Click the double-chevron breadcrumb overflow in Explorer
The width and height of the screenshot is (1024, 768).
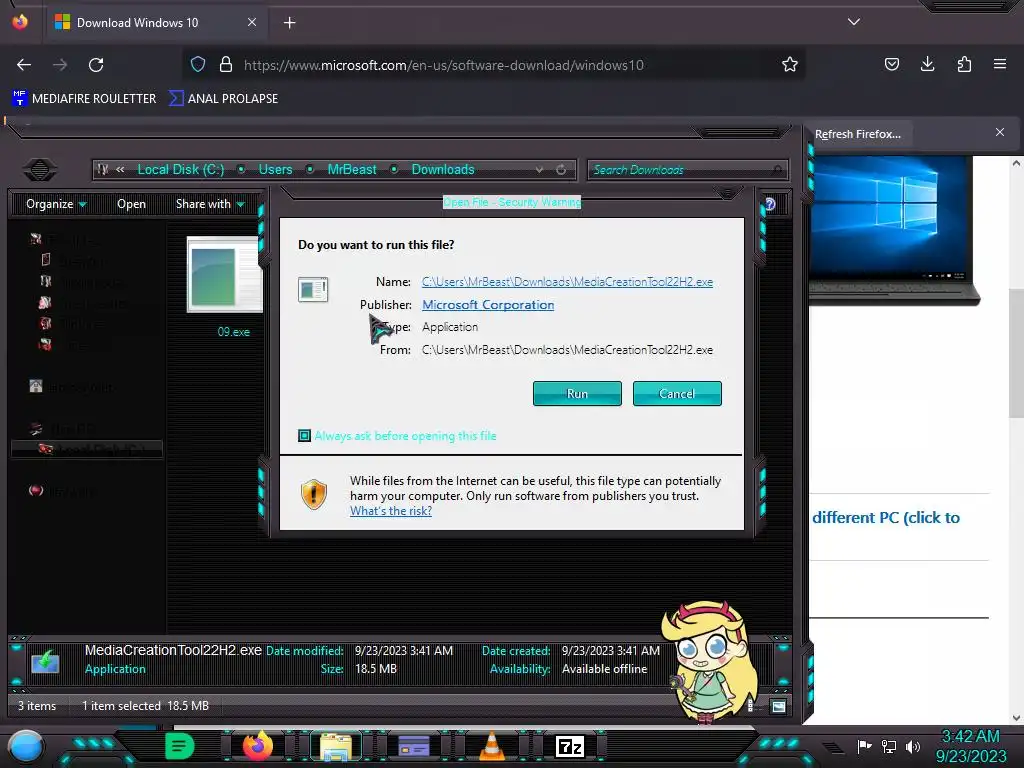pyautogui.click(x=120, y=170)
